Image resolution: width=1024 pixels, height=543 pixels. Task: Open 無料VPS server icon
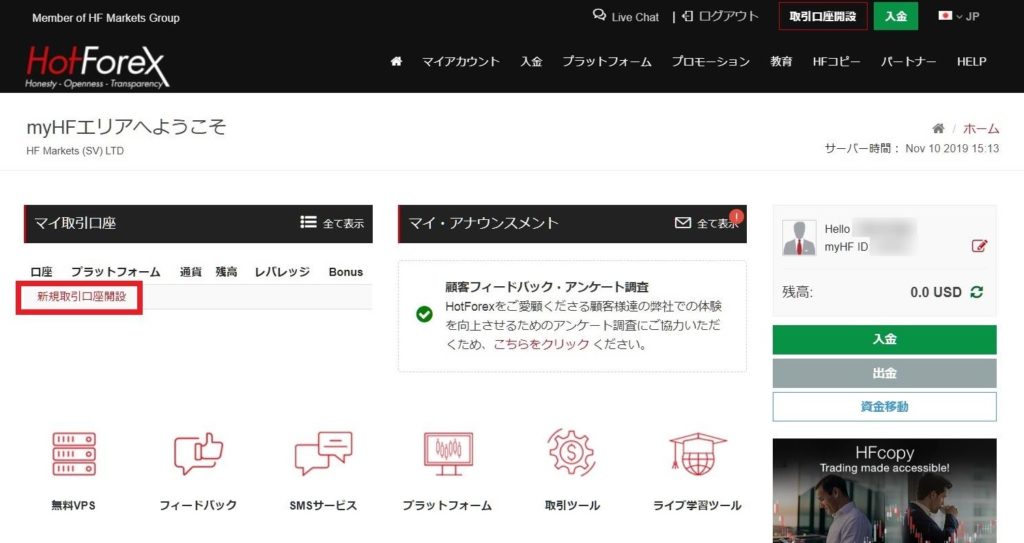coord(74,453)
